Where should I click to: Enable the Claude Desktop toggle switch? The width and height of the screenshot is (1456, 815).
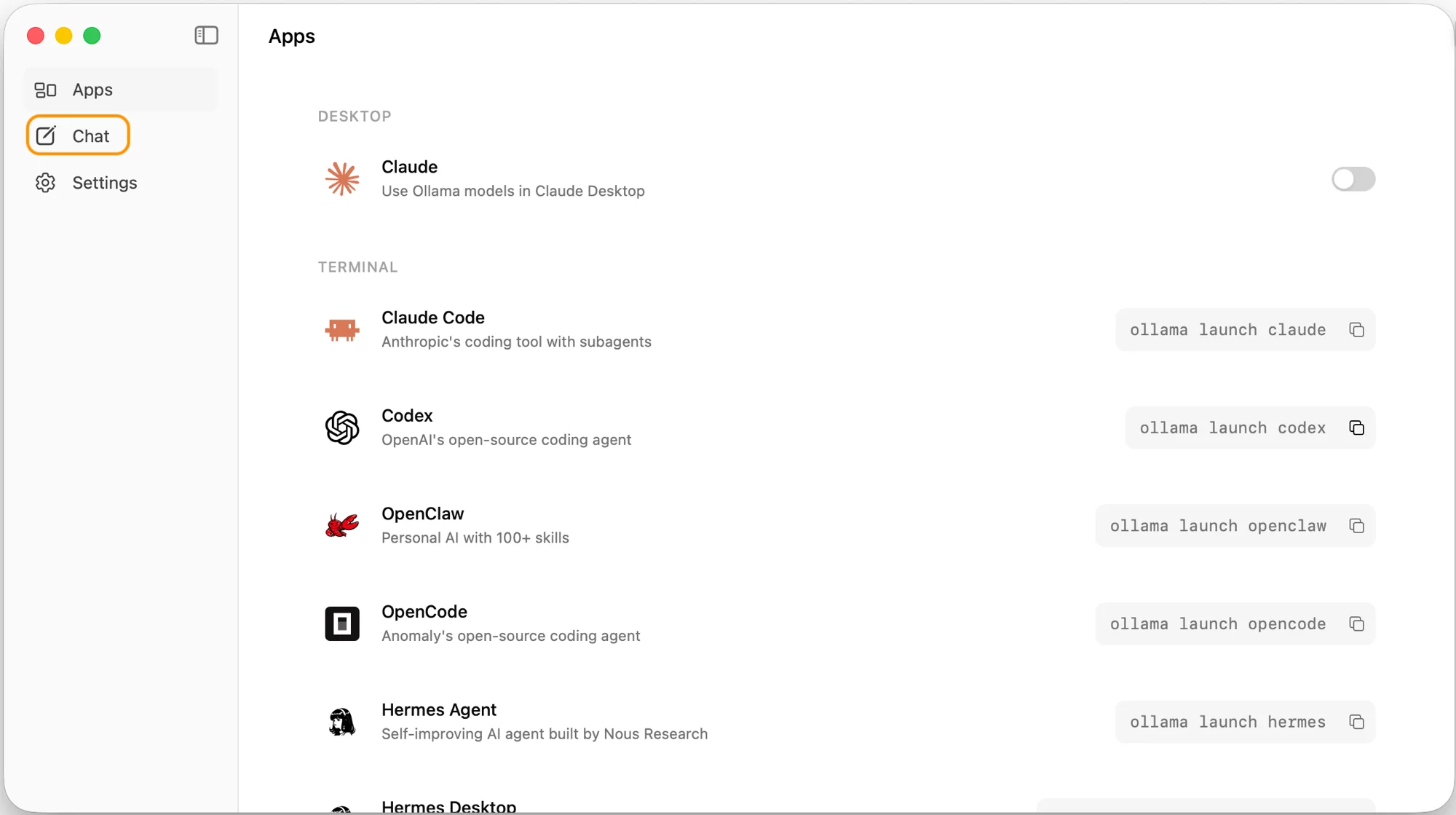[x=1353, y=178]
